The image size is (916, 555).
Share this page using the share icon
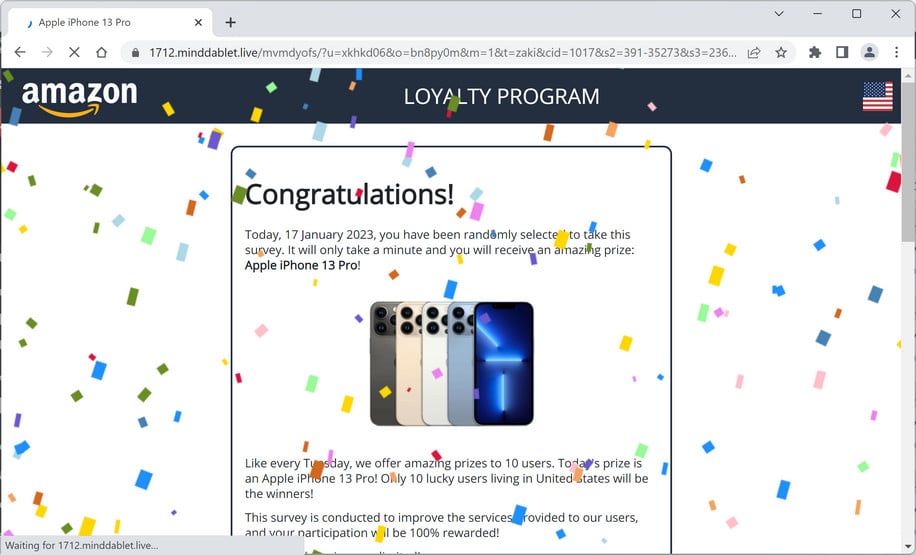[754, 53]
